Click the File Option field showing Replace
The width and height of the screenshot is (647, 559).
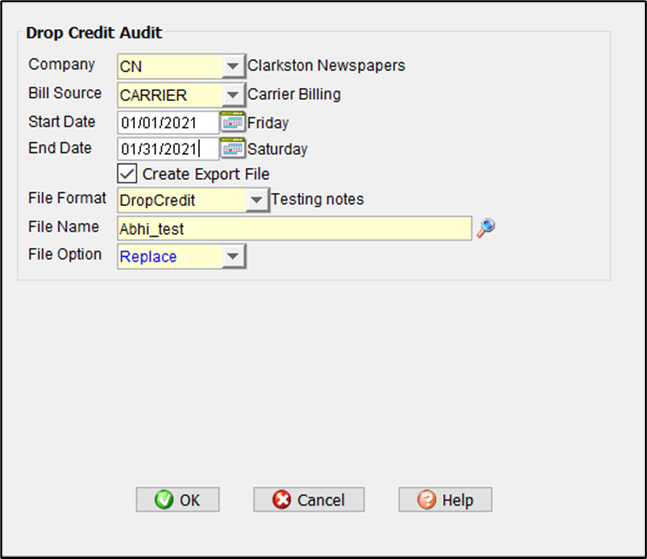[x=167, y=257]
